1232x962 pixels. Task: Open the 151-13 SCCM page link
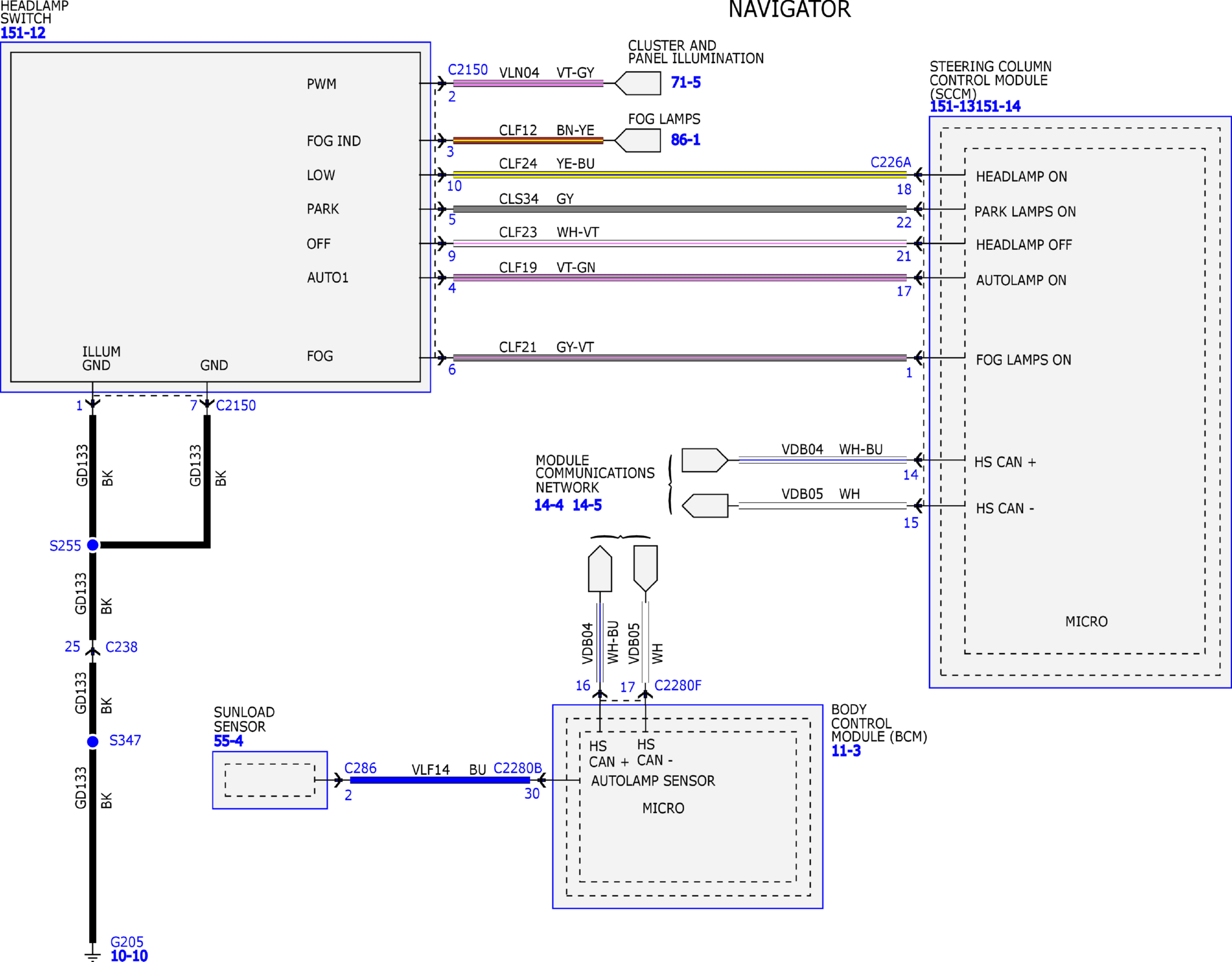(x=953, y=106)
